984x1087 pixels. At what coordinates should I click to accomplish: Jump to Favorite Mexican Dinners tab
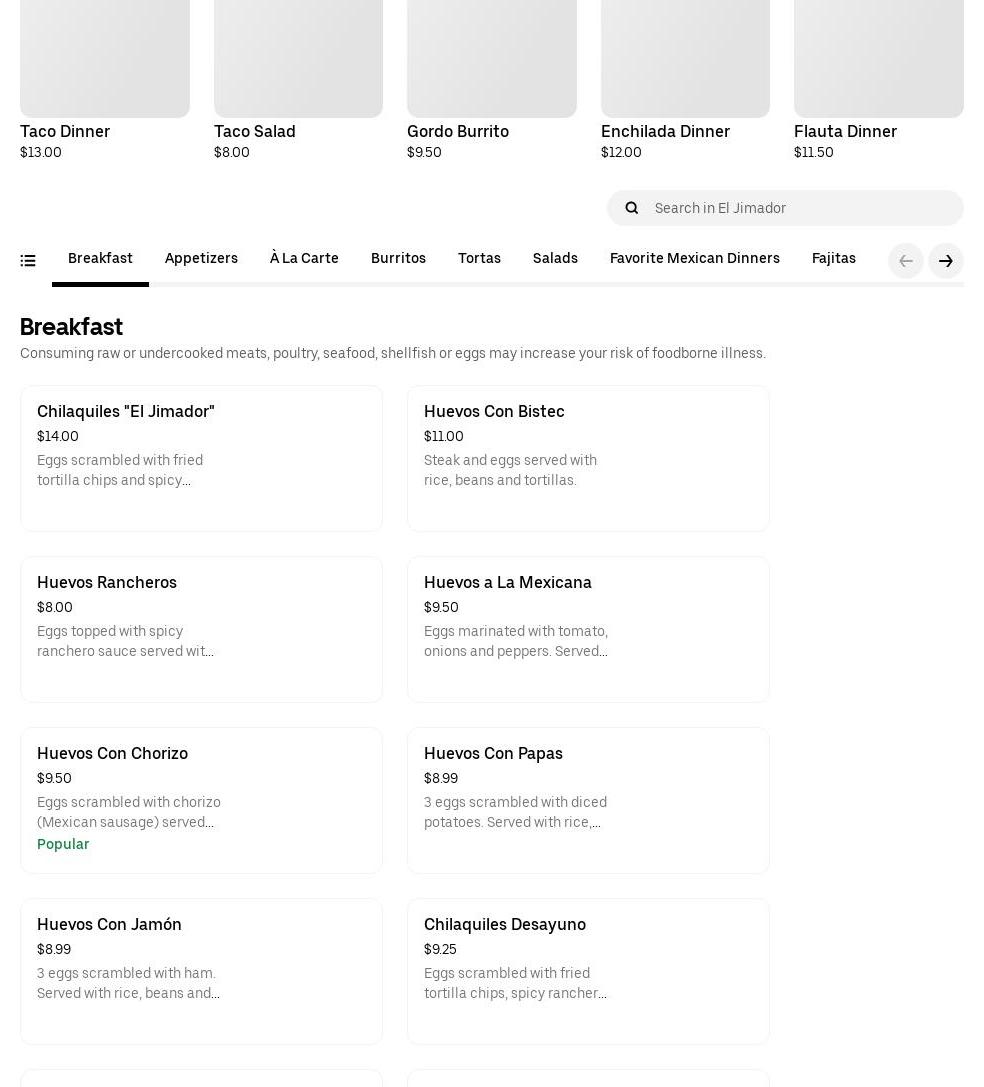694,259
